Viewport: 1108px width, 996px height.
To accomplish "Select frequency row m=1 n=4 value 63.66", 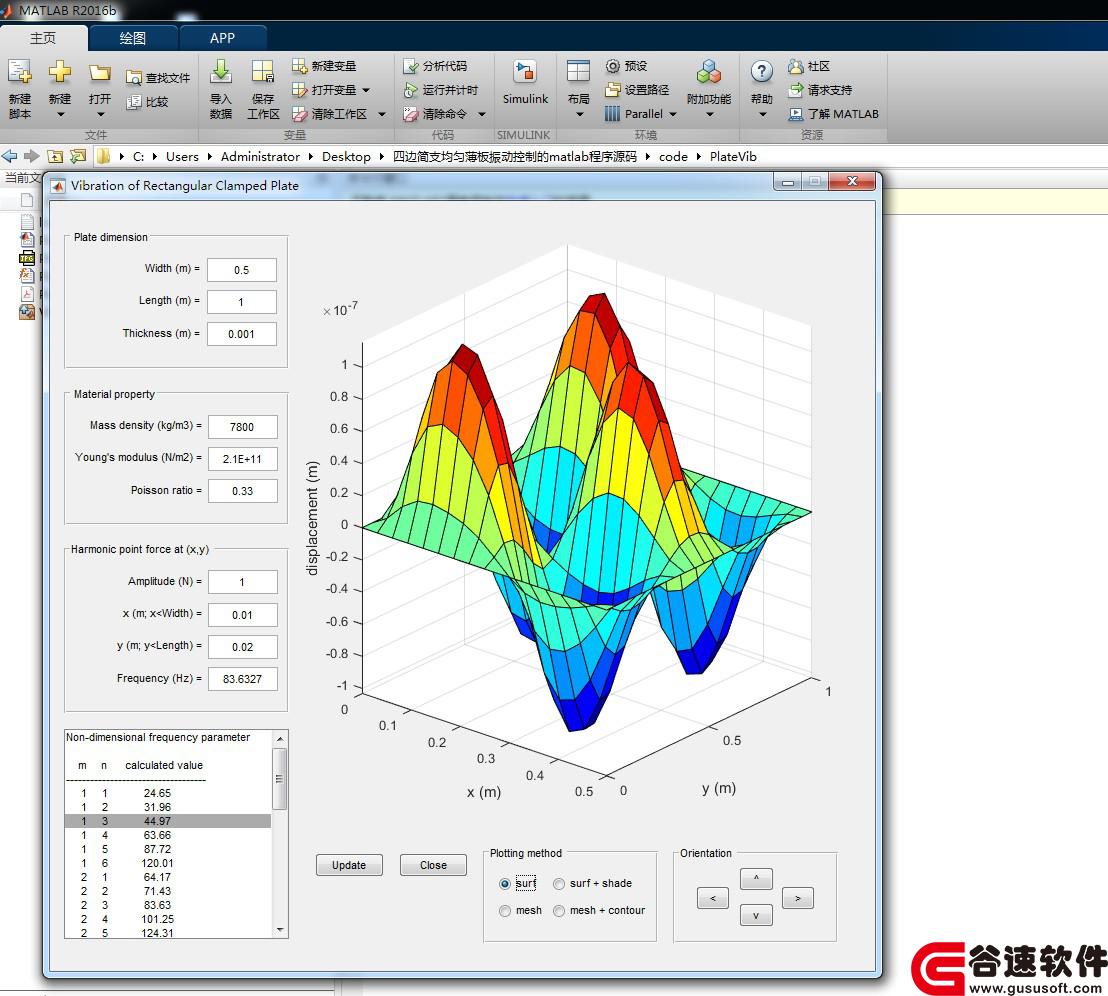I will [x=167, y=835].
